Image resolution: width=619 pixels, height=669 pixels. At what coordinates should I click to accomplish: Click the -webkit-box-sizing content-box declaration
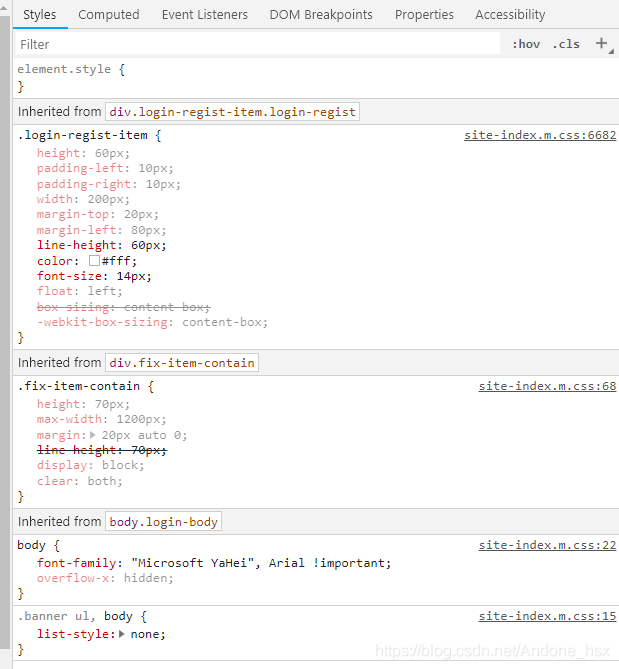pyautogui.click(x=152, y=322)
